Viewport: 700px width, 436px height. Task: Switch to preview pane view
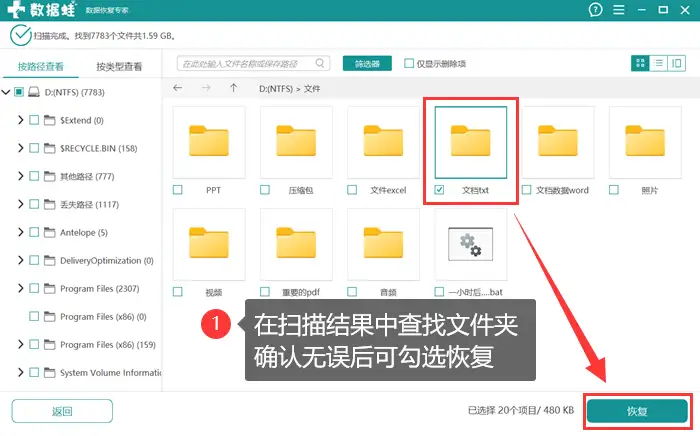click(678, 63)
